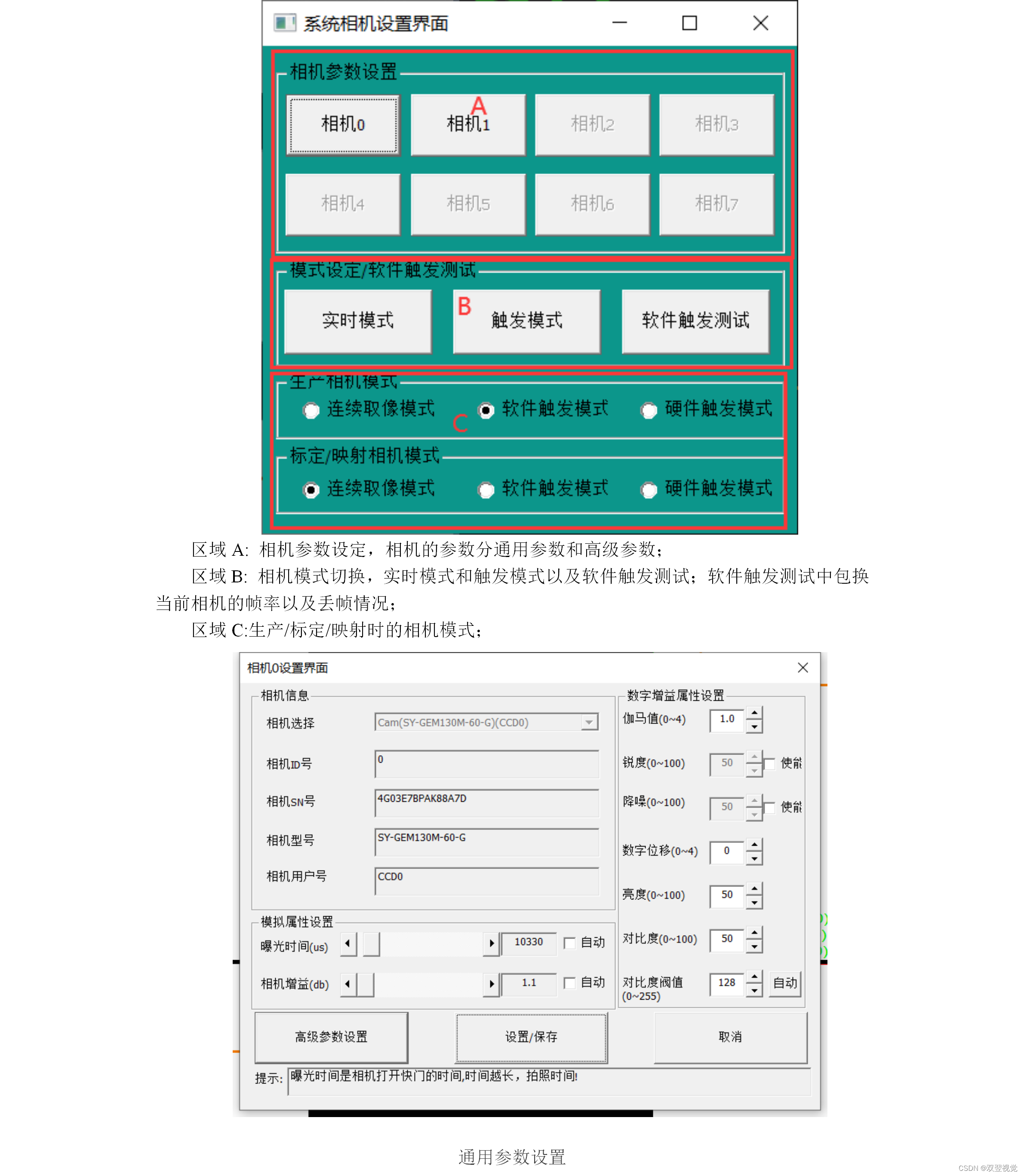Decrease 亮度 with the down arrow
Image resolution: width=1024 pixels, height=1176 pixels.
click(x=754, y=902)
